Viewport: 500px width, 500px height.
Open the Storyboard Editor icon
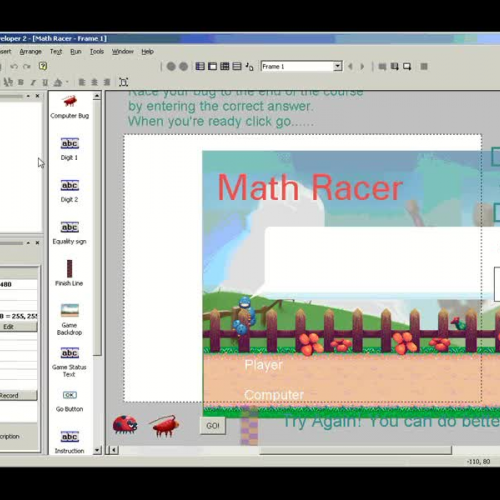pos(200,66)
